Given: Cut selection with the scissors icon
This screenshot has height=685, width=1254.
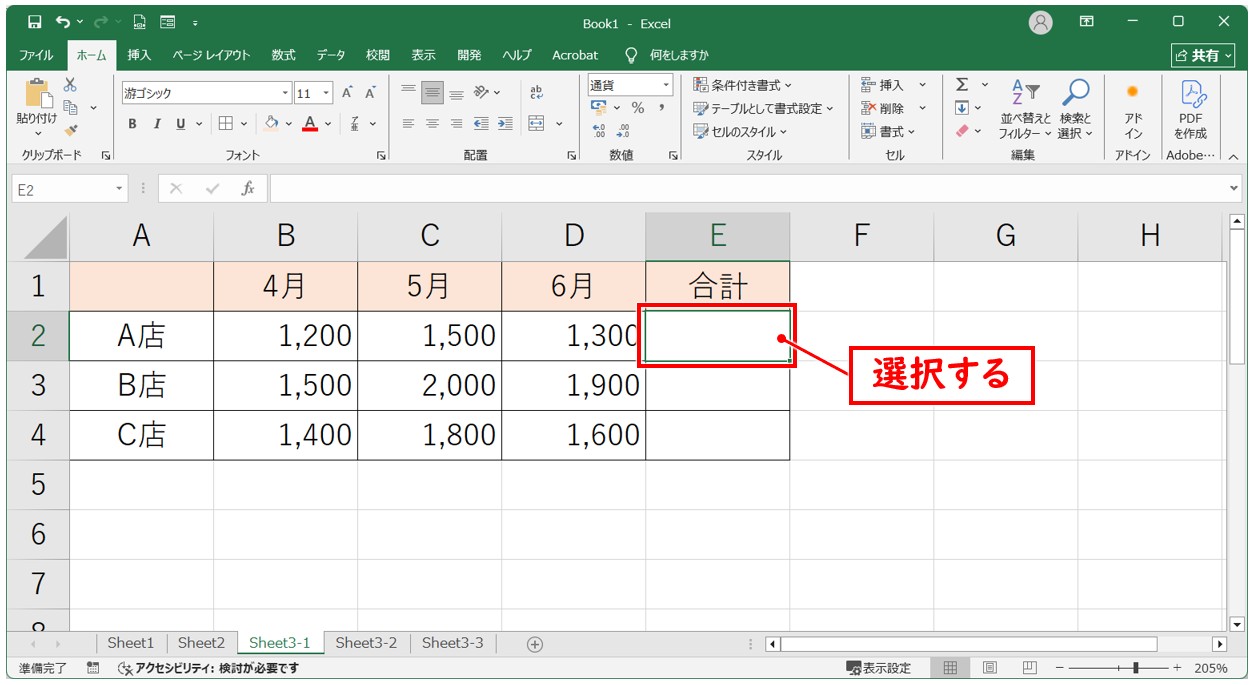Looking at the screenshot, I should pyautogui.click(x=70, y=86).
